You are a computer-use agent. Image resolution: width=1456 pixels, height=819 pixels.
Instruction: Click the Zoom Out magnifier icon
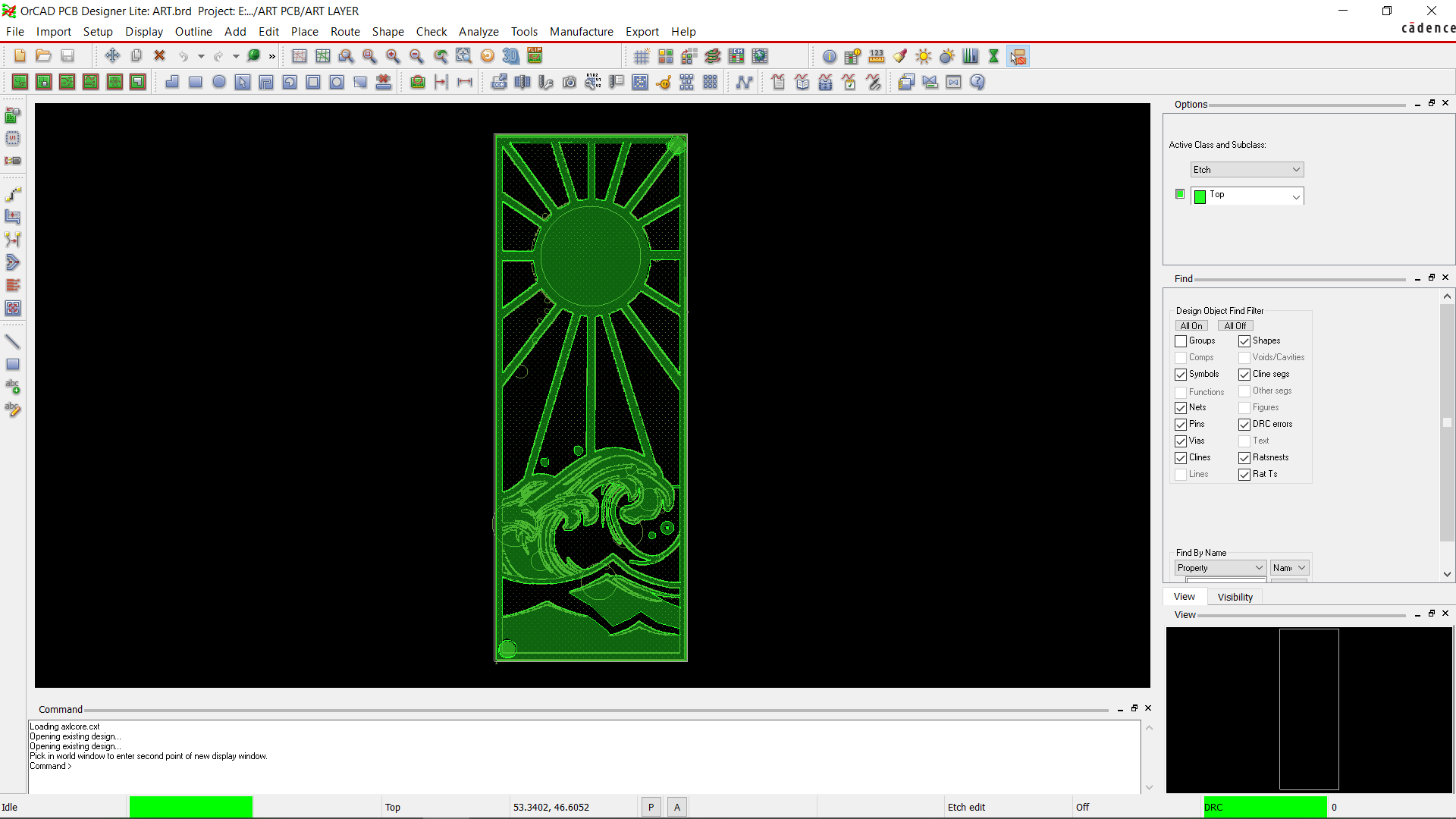pyautogui.click(x=416, y=56)
